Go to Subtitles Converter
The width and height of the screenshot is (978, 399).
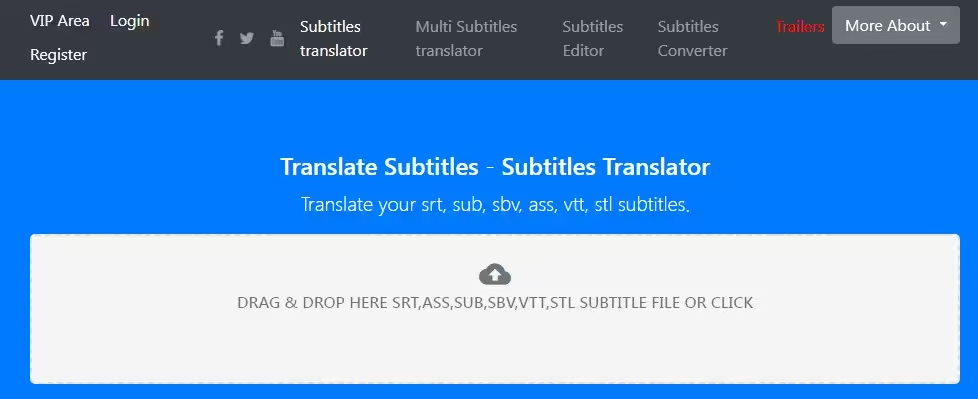click(x=692, y=39)
